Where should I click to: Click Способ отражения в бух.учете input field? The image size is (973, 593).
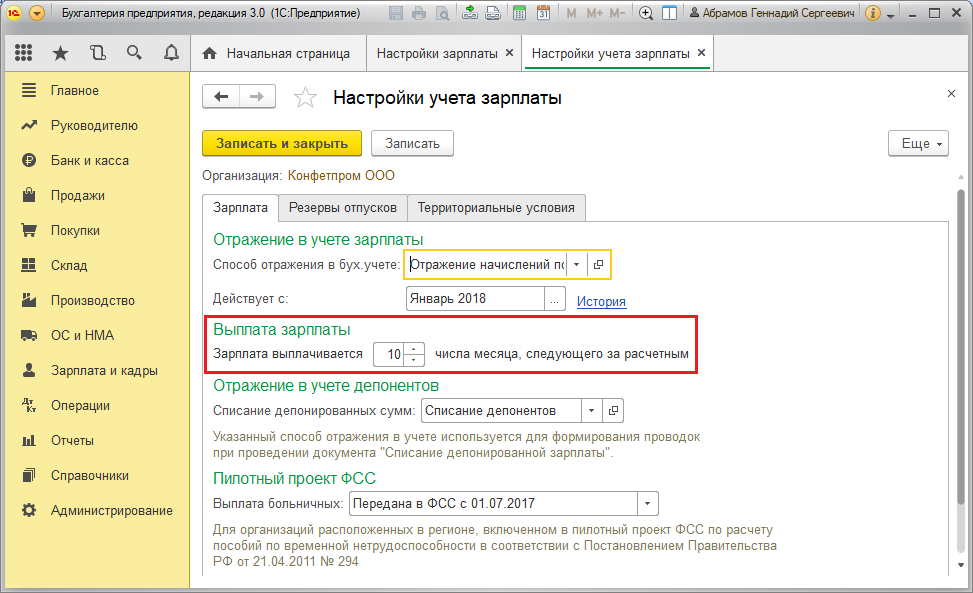point(486,265)
